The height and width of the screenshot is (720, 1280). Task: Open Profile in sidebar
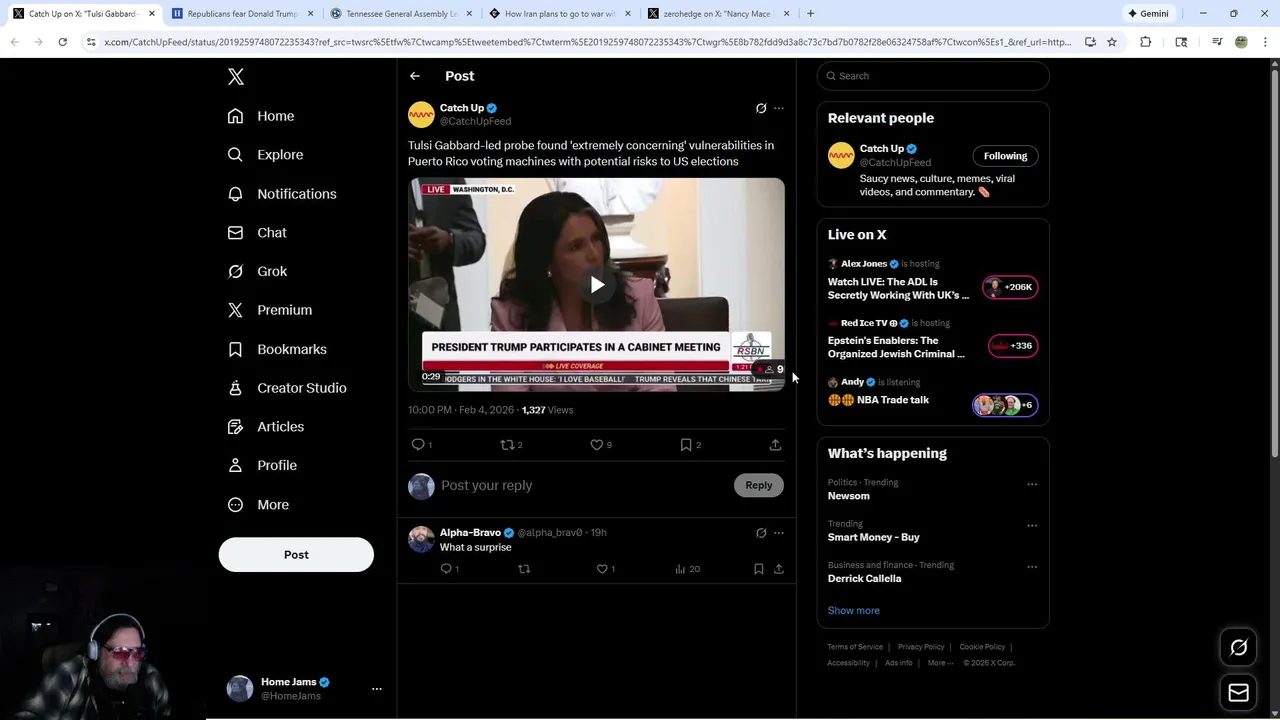[262, 465]
